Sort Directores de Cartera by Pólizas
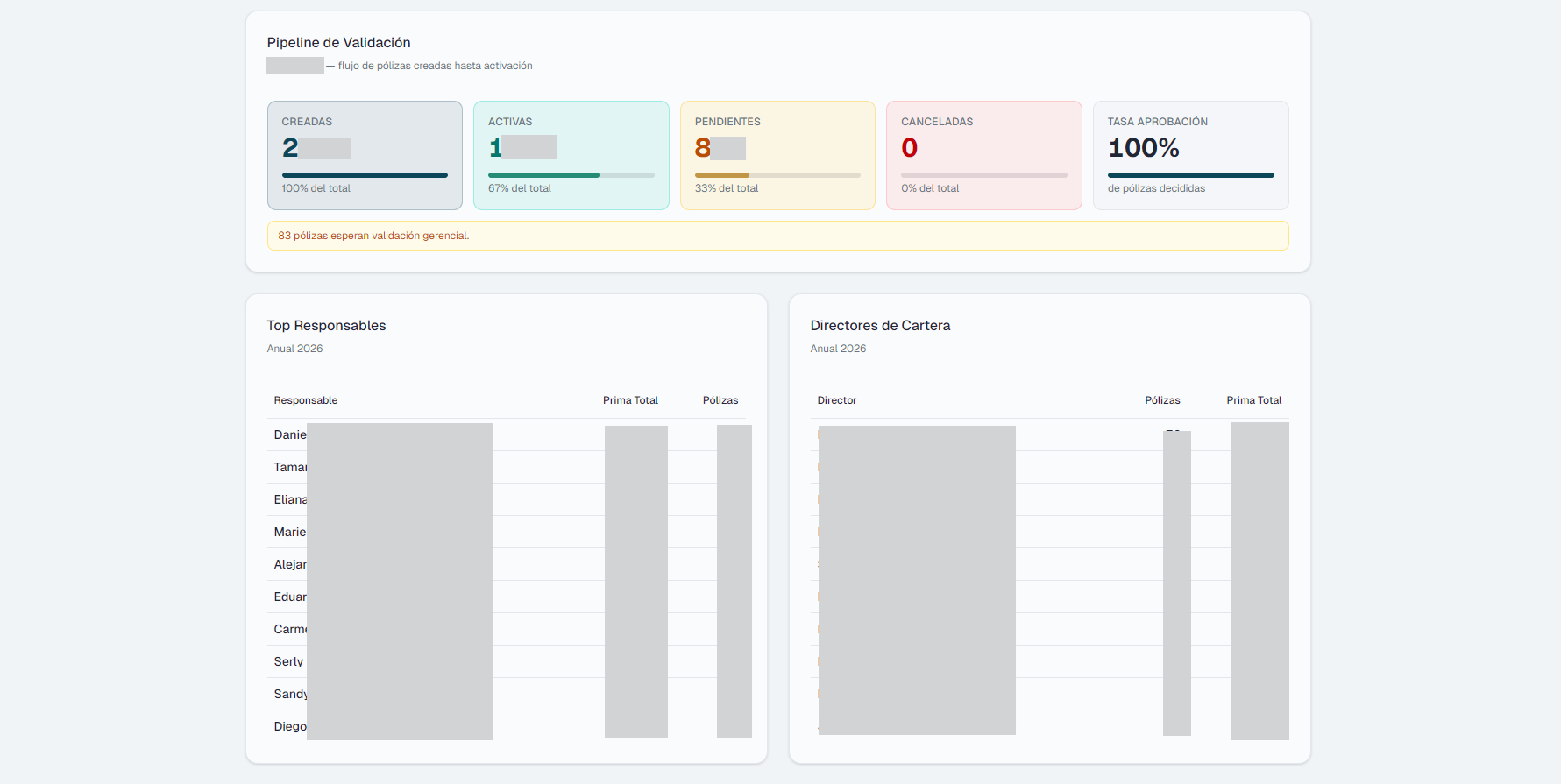The width and height of the screenshot is (1561, 784). click(x=1162, y=400)
